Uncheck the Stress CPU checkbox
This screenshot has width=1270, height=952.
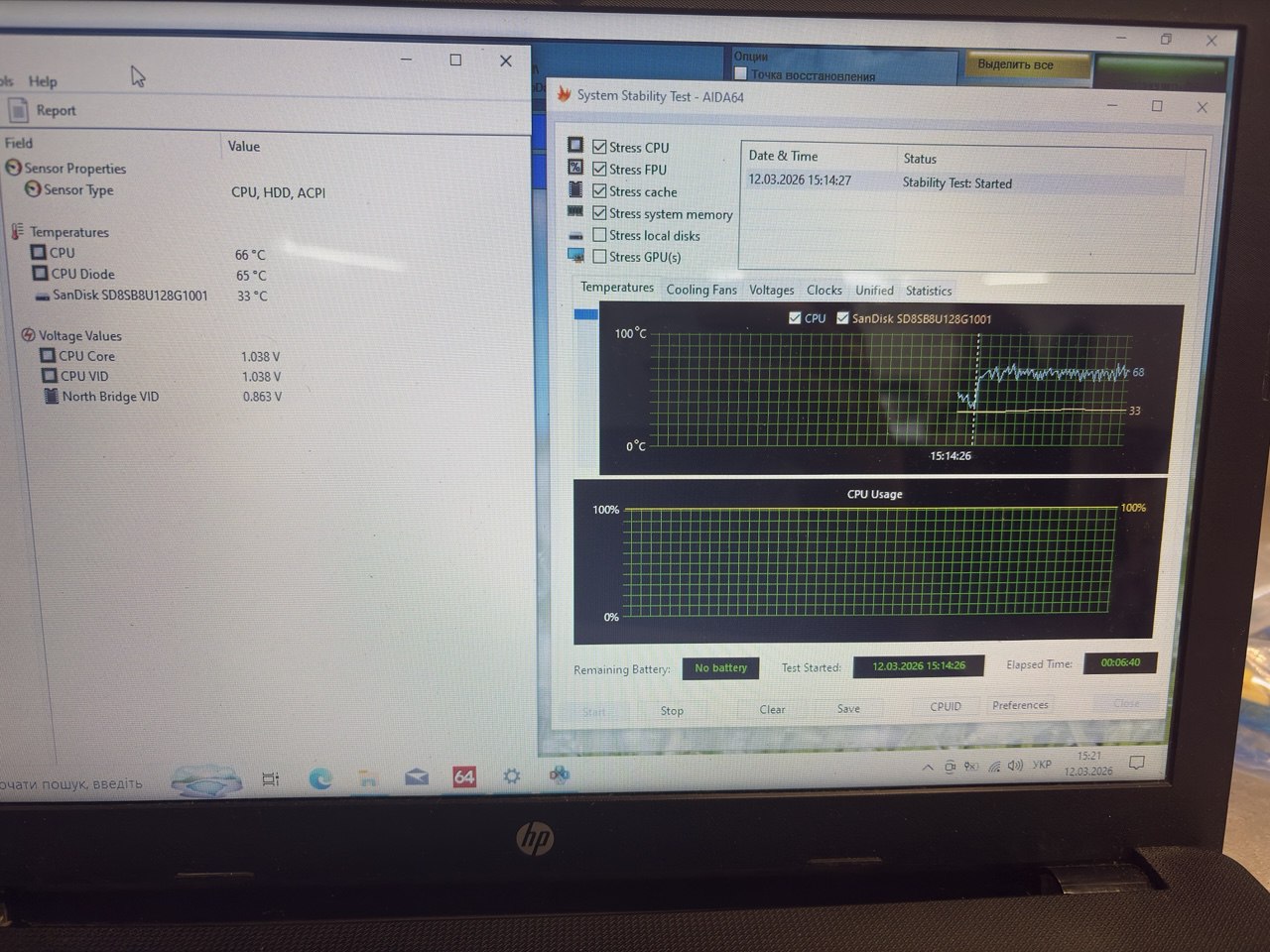[599, 147]
